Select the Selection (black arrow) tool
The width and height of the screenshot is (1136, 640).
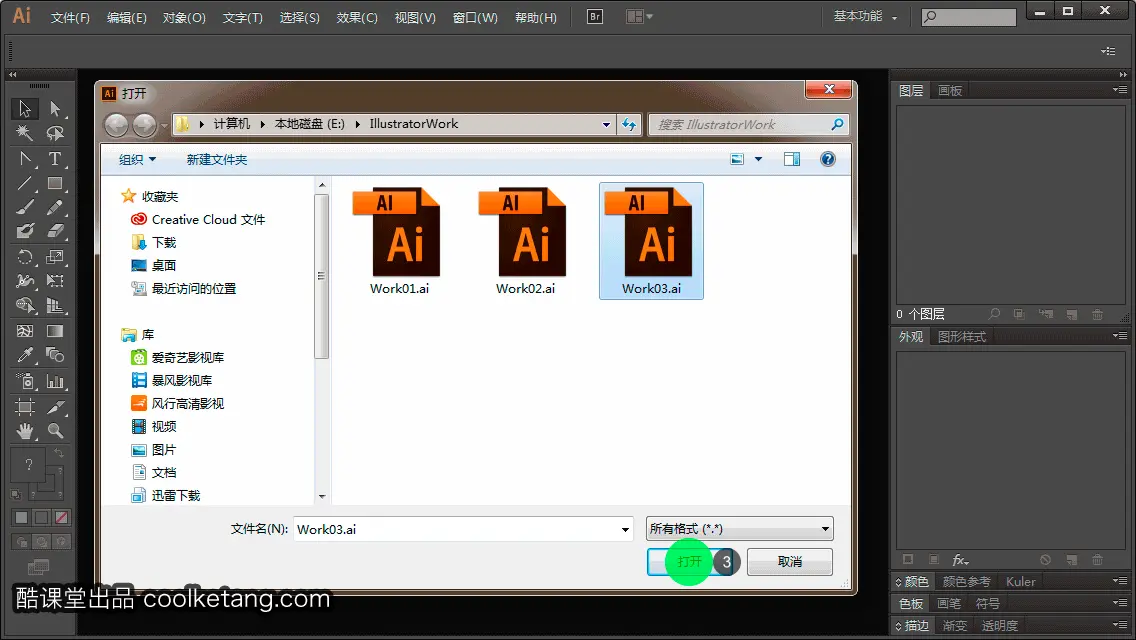25,109
